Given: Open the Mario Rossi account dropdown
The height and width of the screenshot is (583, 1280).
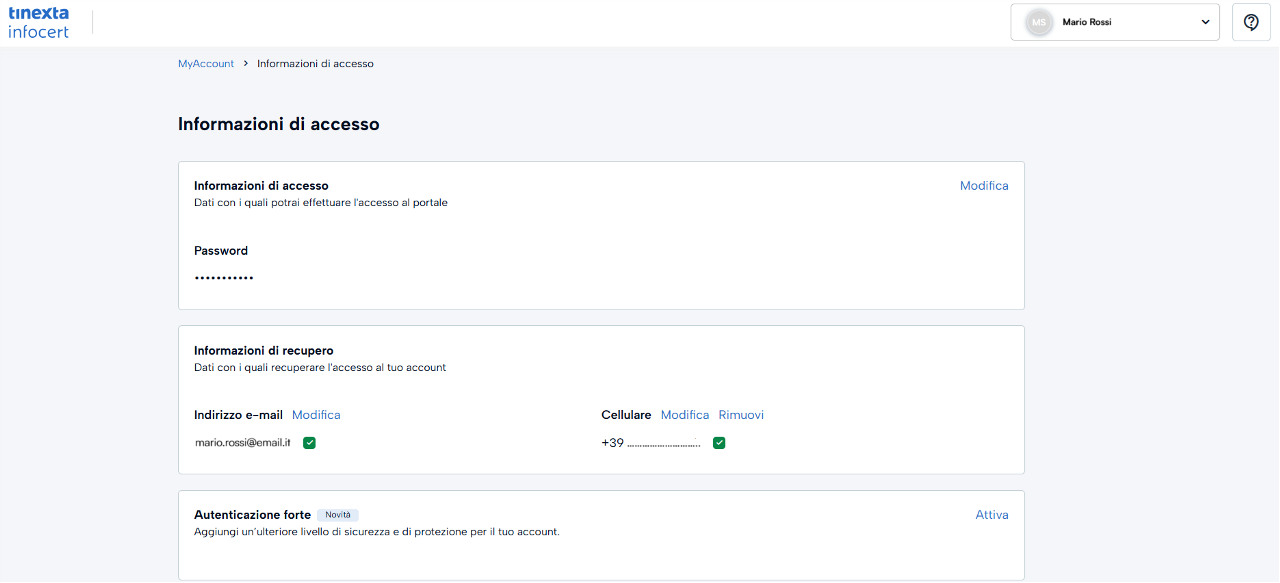Looking at the screenshot, I should coord(1114,22).
